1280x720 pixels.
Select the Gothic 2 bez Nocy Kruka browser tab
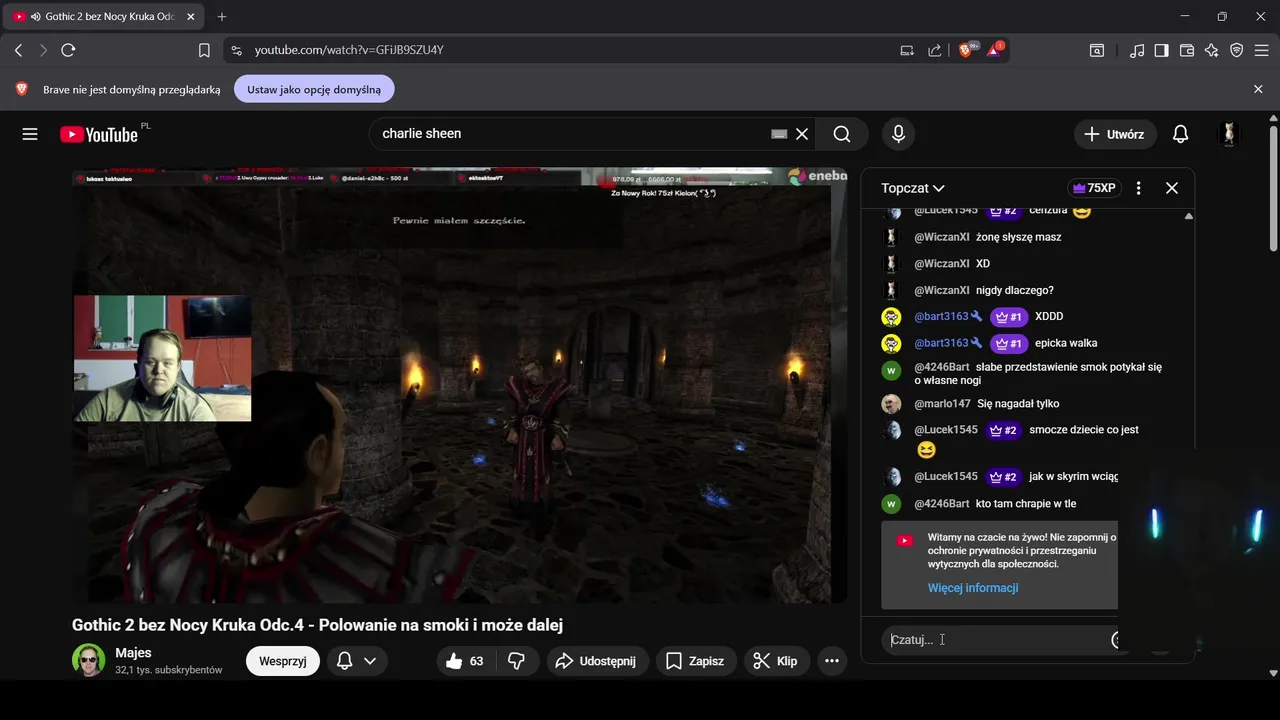[x=104, y=17]
